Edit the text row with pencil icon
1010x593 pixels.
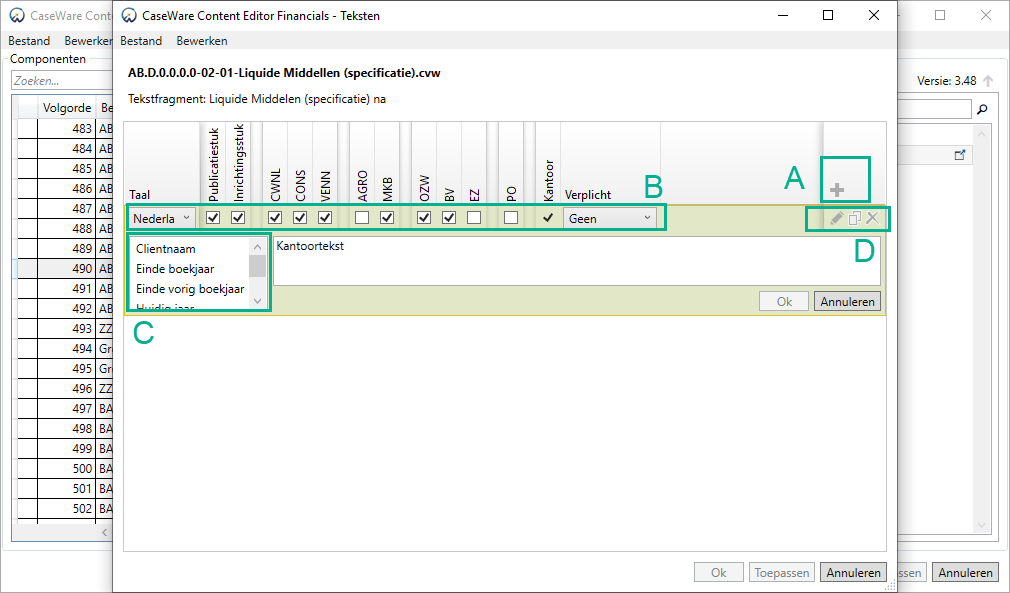coord(836,218)
